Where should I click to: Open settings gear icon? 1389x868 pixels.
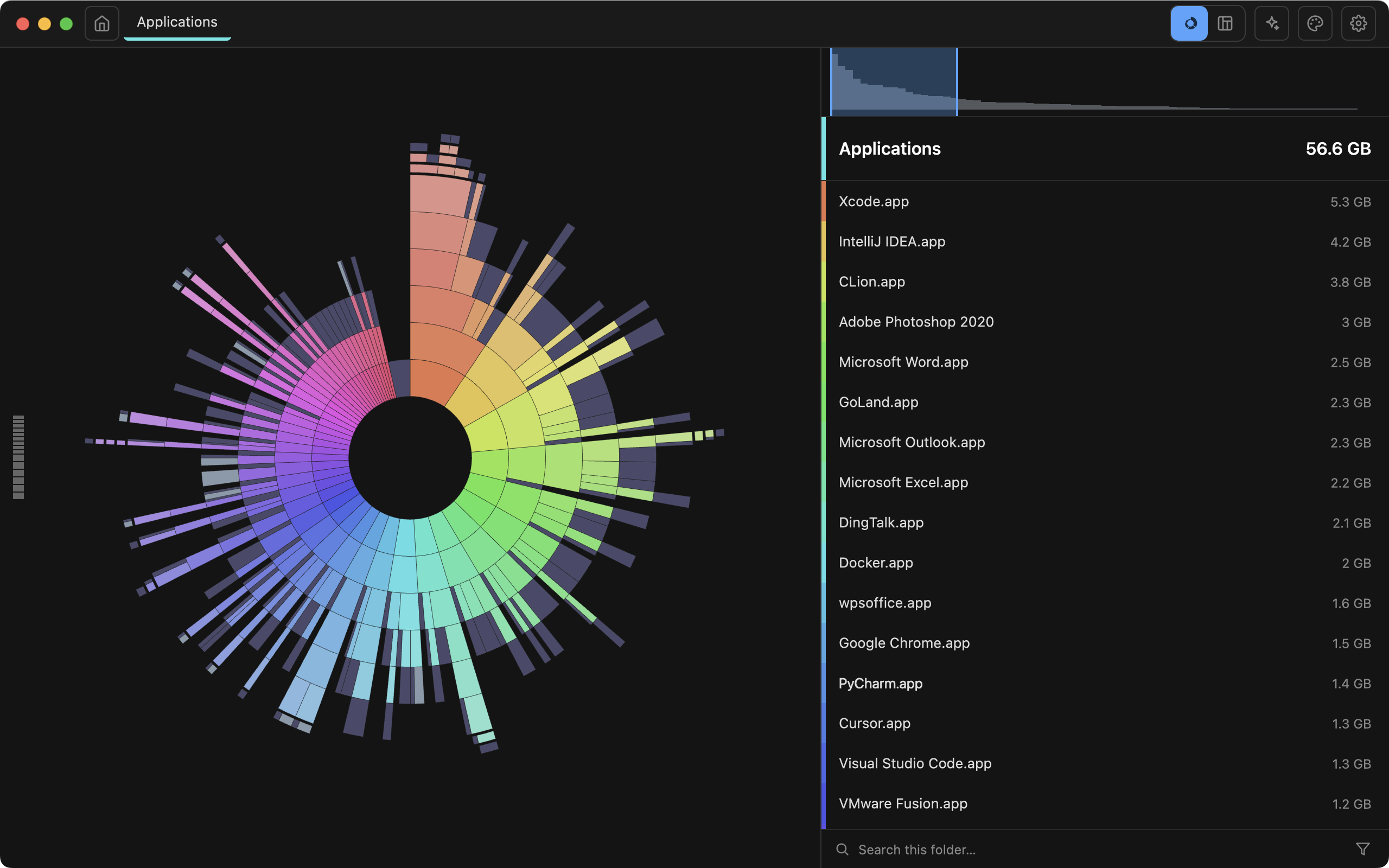click(x=1358, y=23)
